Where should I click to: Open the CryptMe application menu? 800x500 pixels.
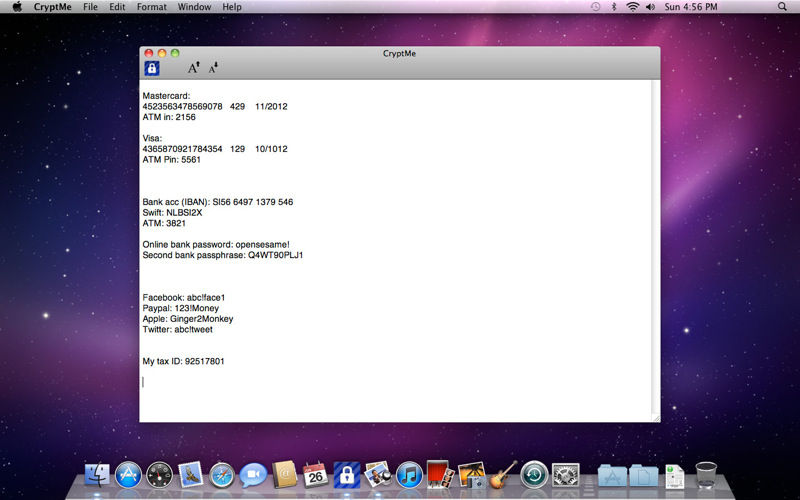[53, 7]
